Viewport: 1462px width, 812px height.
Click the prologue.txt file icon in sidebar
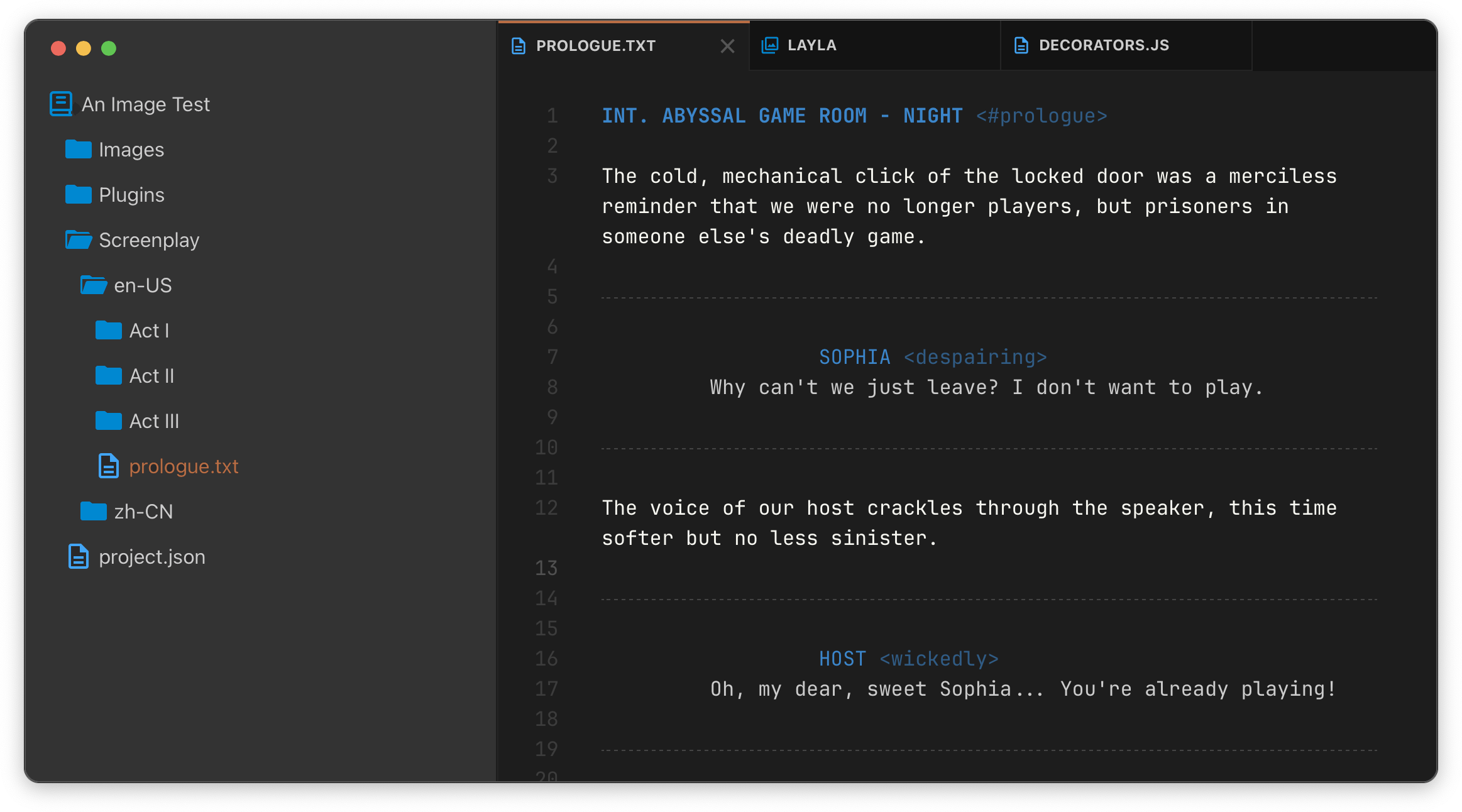coord(109,466)
